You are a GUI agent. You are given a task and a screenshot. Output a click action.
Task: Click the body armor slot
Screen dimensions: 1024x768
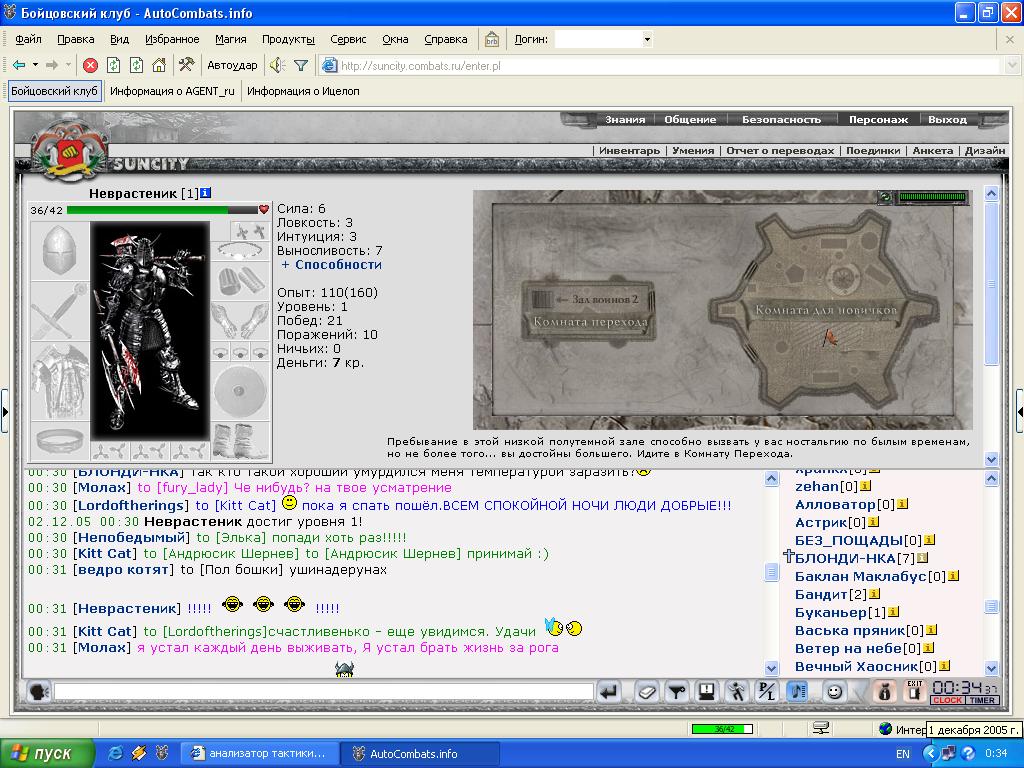click(x=59, y=381)
